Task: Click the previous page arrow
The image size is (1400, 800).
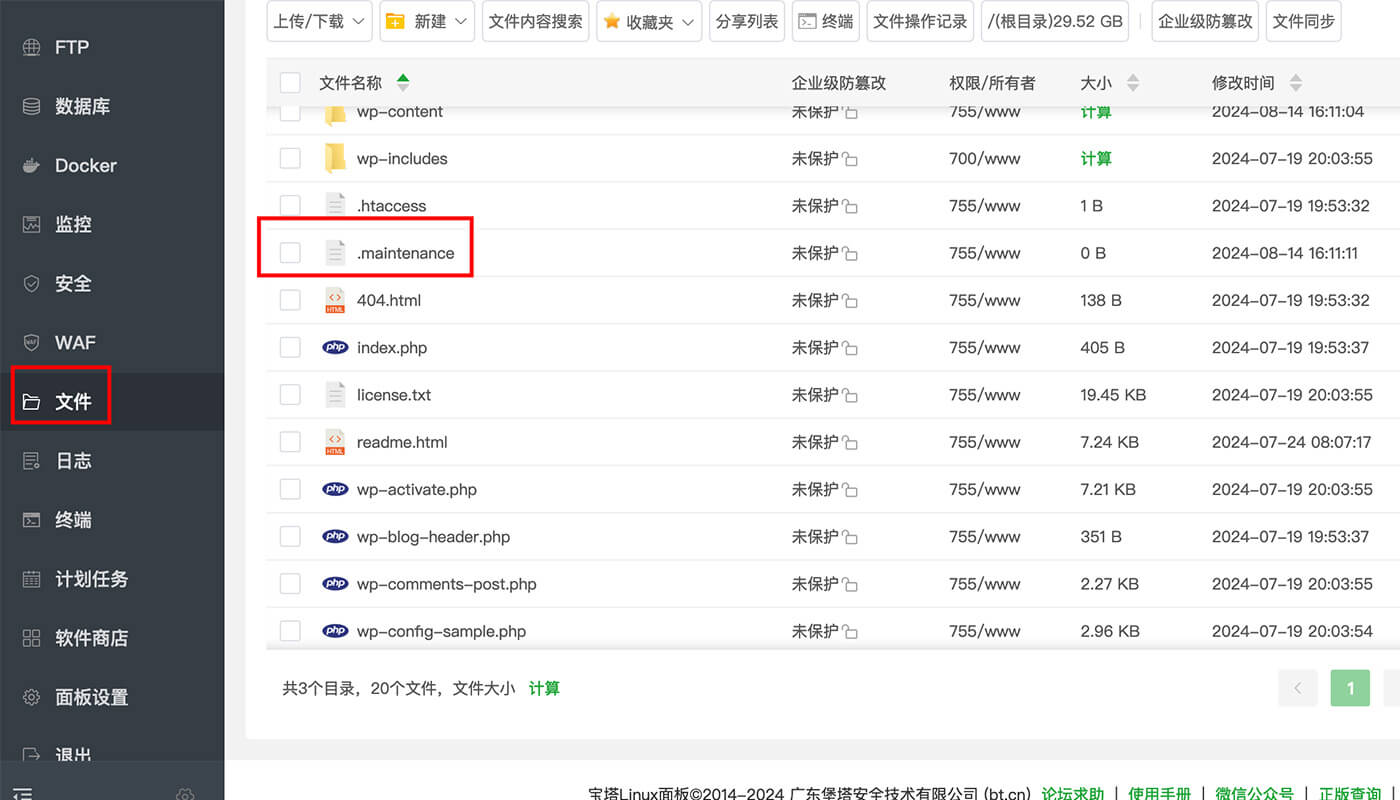Action: click(x=1298, y=688)
